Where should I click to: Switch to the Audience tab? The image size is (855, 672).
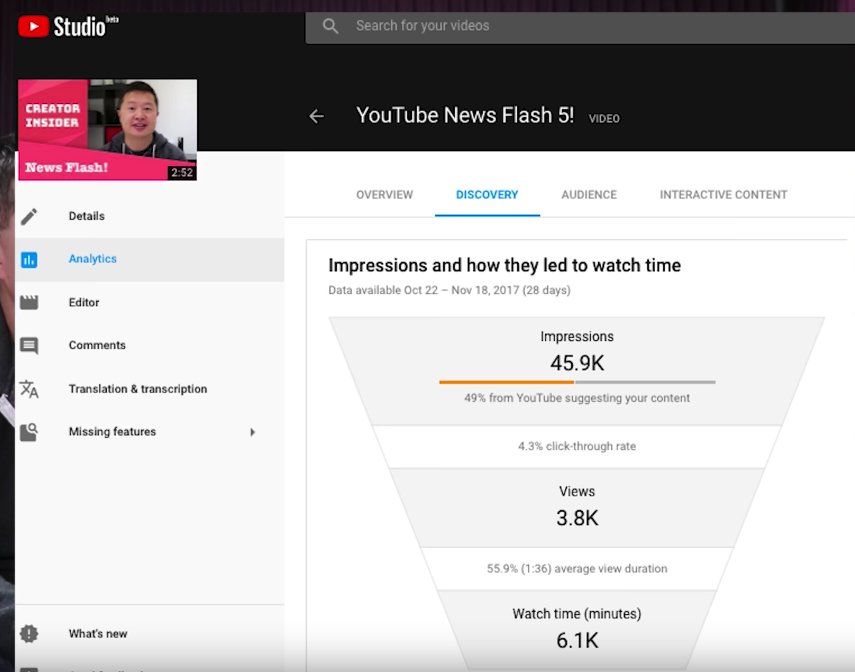[x=589, y=195]
